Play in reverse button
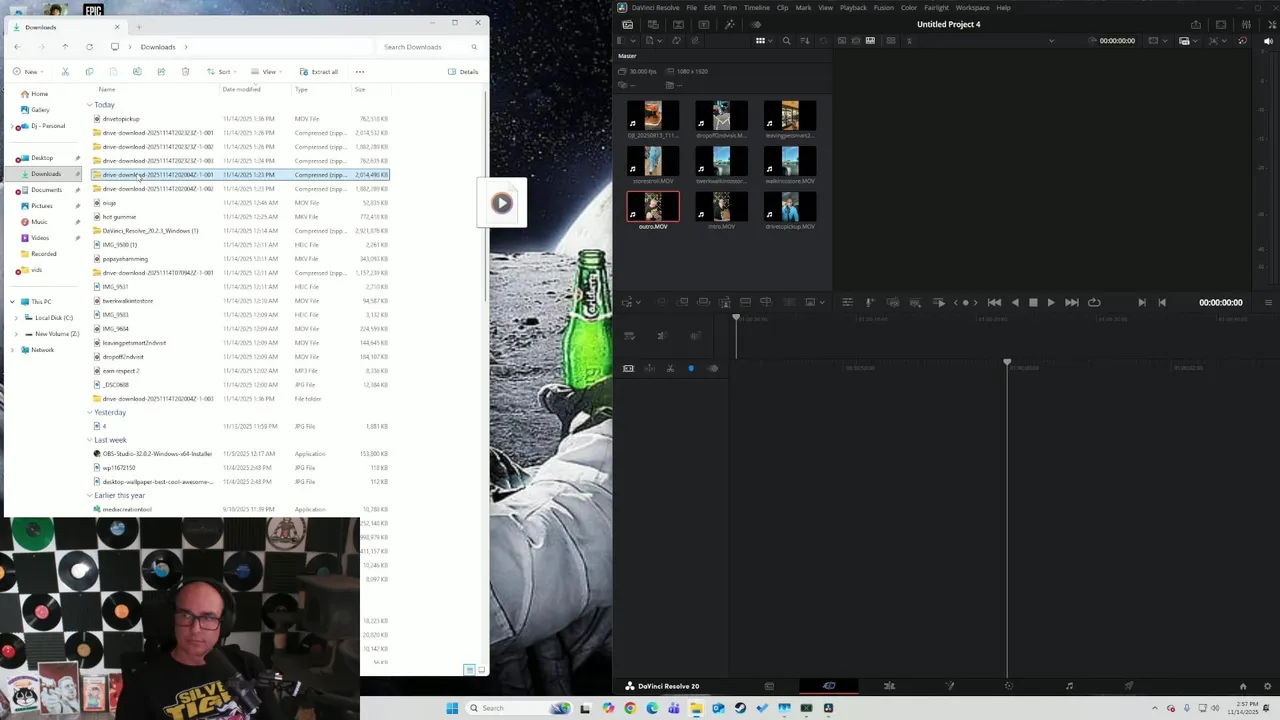Screen dimensions: 1280x720 [1015, 302]
